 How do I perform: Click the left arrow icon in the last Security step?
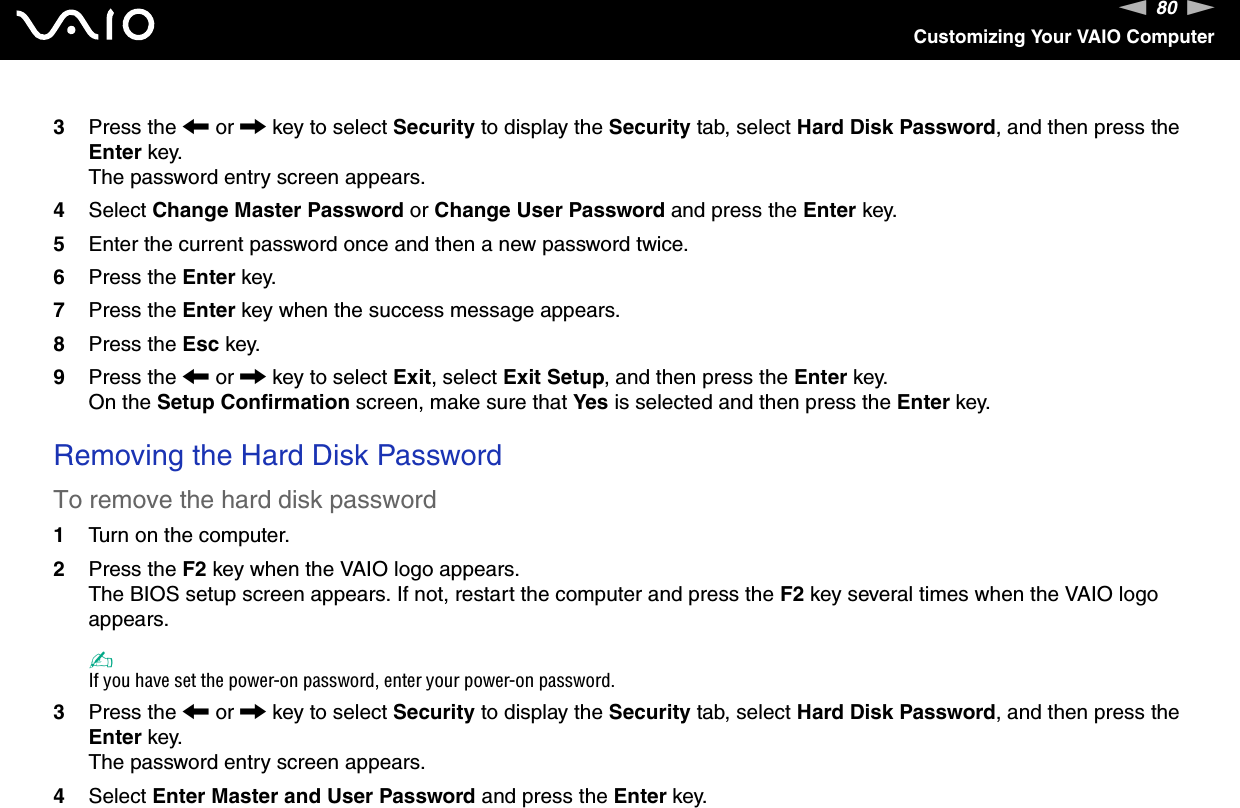[x=195, y=713]
